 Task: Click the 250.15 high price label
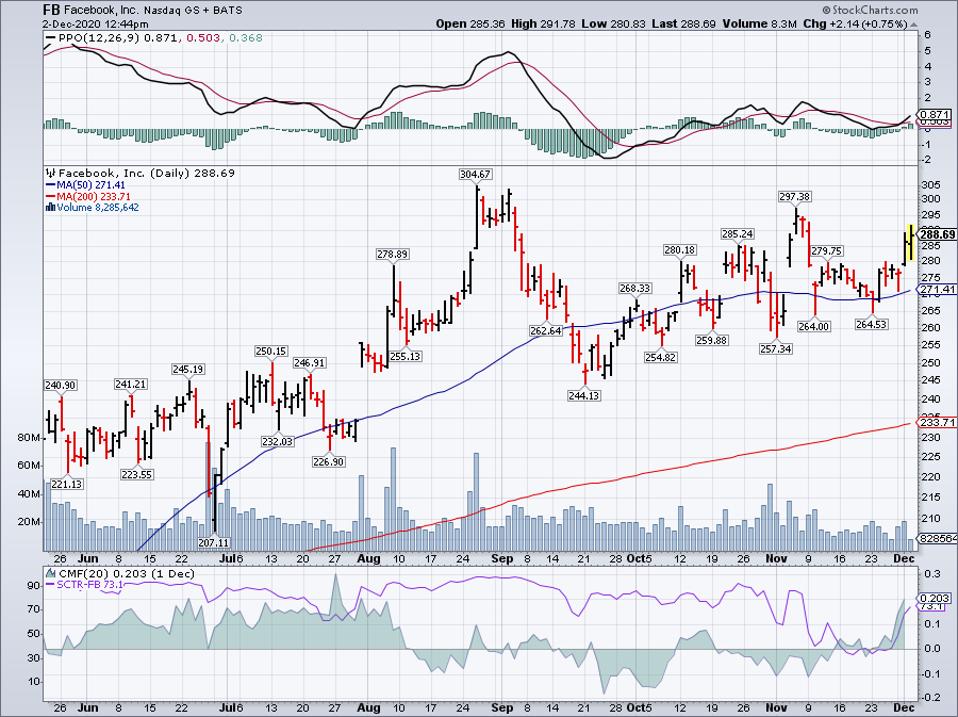coord(271,351)
